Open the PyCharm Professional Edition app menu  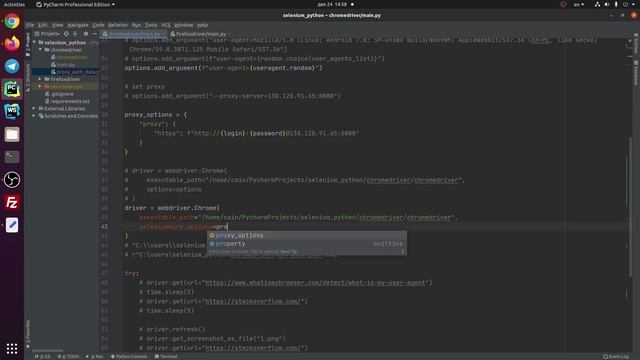coord(76,4)
